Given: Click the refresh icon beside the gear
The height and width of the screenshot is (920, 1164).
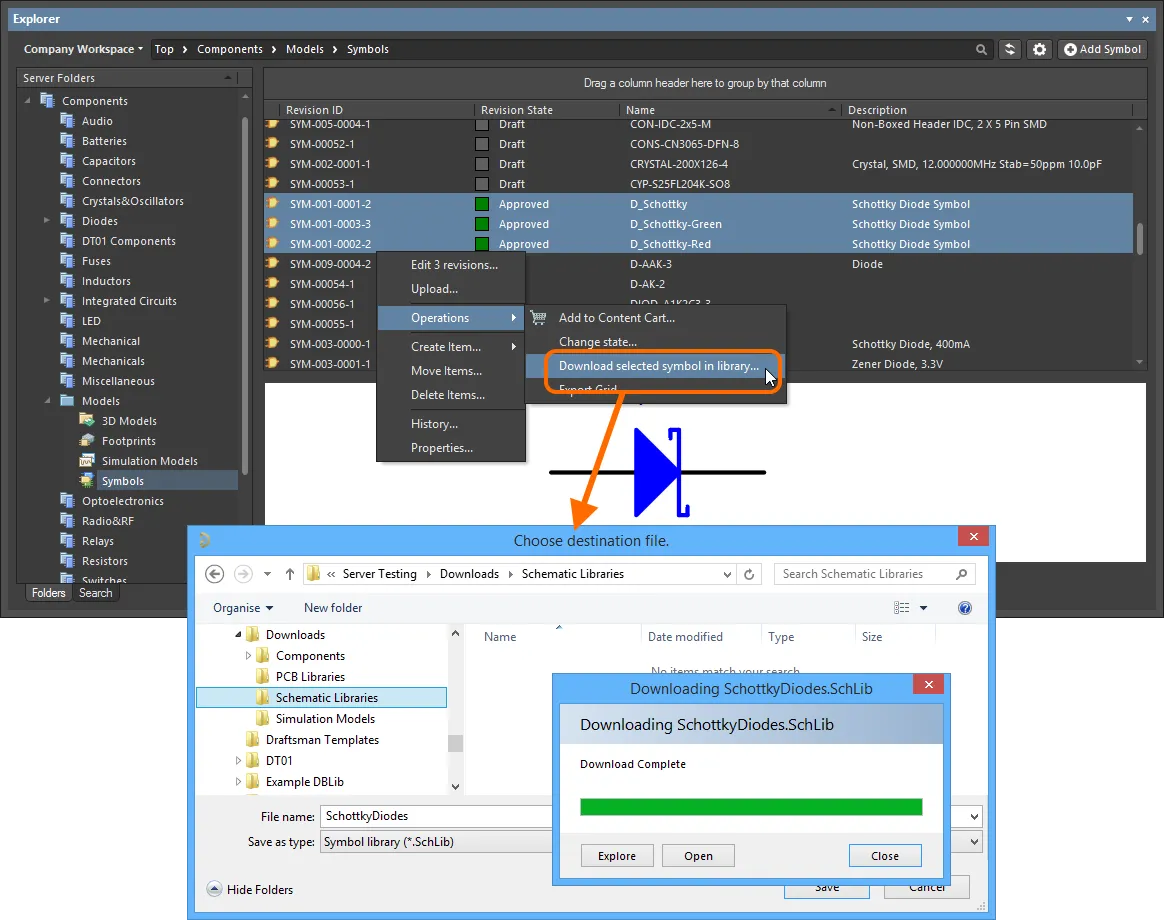Looking at the screenshot, I should click(x=1010, y=49).
